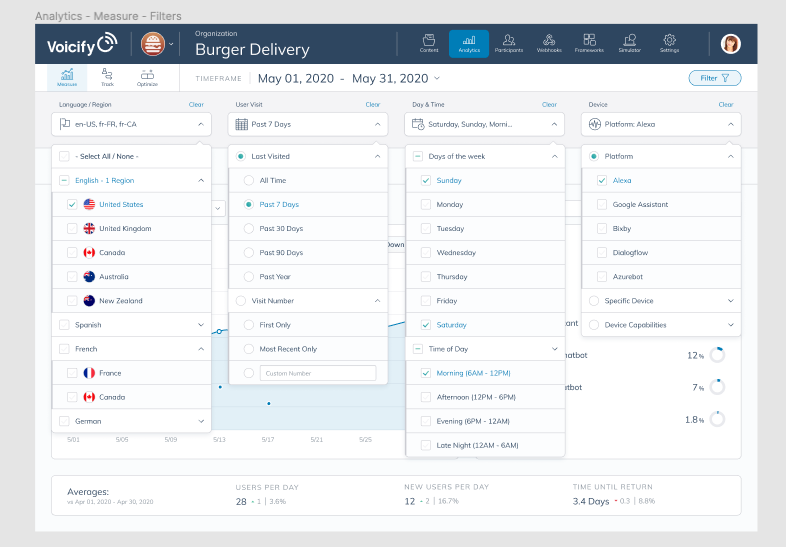This screenshot has width=786, height=547.
Task: Click the calendar icon in User Visit box
Action: (x=242, y=124)
